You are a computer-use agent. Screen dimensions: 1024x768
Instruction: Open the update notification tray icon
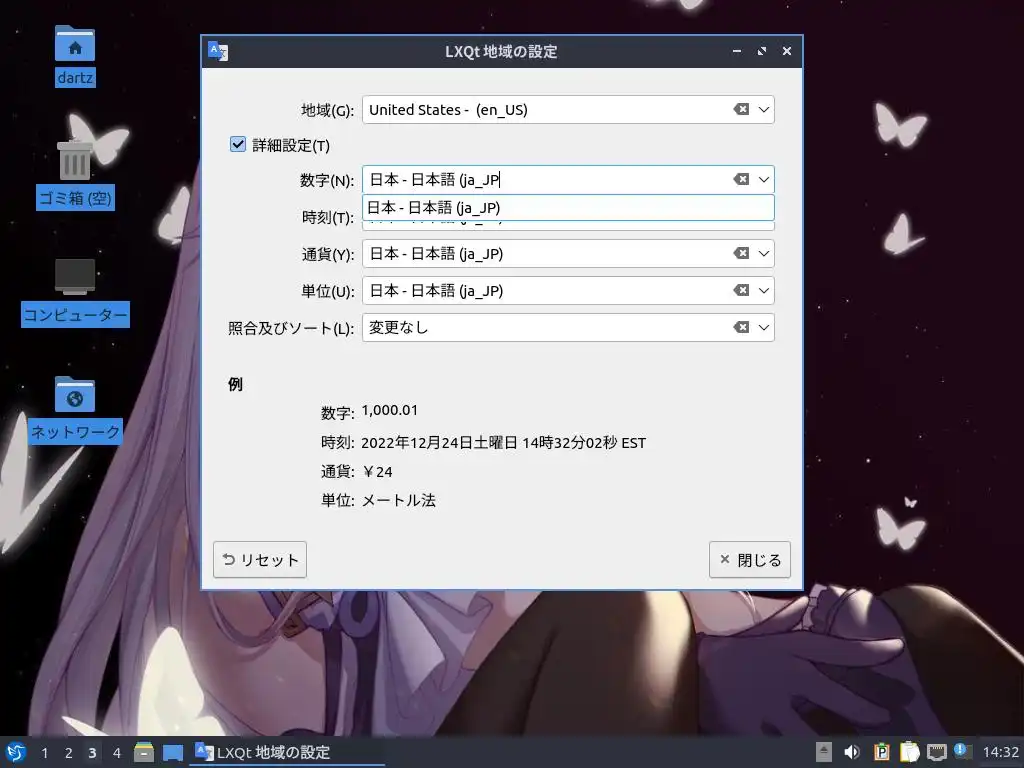pyautogui.click(x=962, y=751)
